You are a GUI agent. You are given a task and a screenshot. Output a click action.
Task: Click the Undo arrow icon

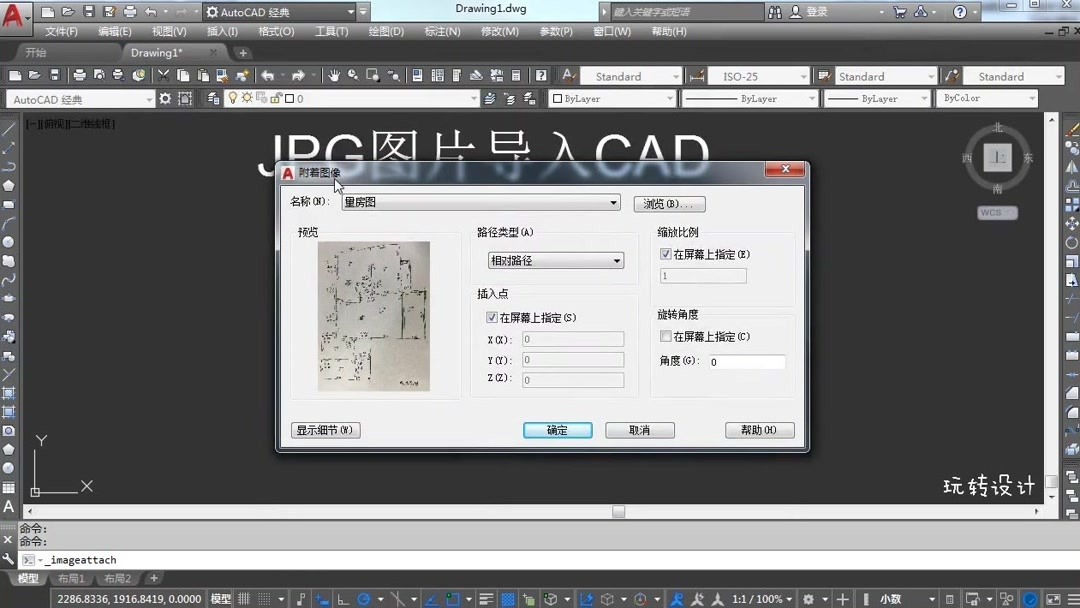click(x=267, y=75)
